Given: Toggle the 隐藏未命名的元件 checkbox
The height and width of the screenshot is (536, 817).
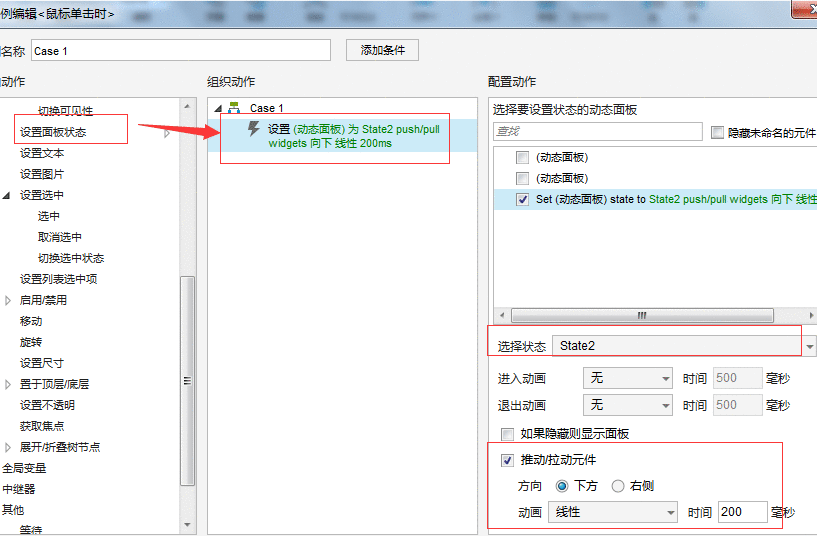Looking at the screenshot, I should pyautogui.click(x=717, y=133).
